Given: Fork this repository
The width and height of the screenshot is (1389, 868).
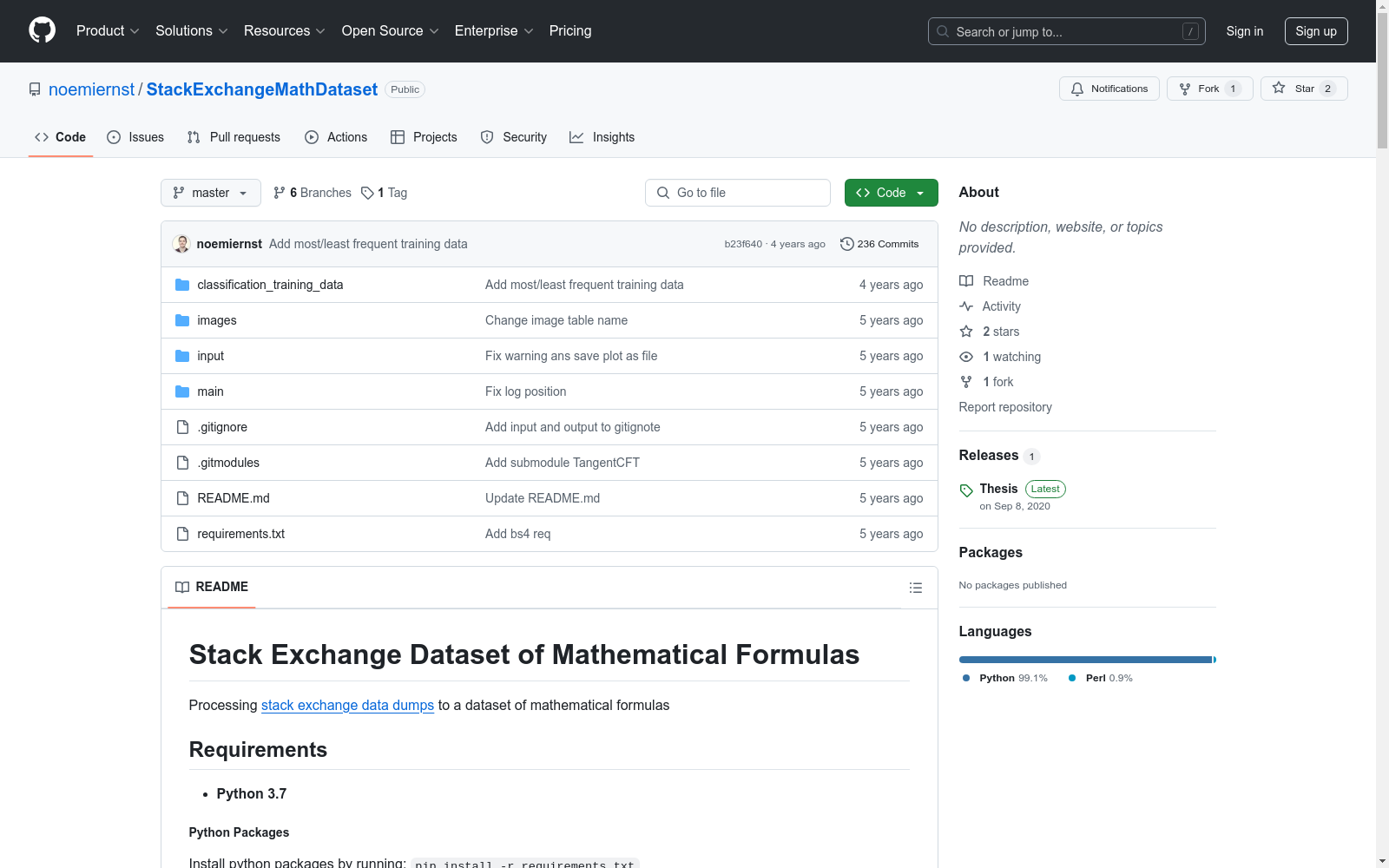Looking at the screenshot, I should coord(1210,89).
